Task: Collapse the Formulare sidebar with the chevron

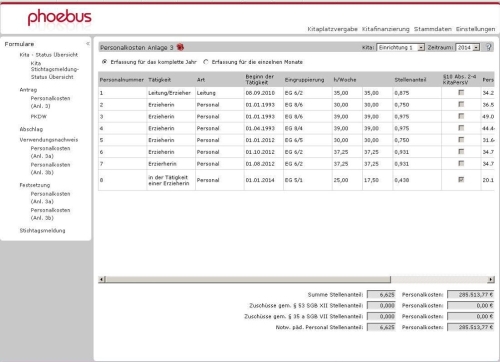Action: coord(87,44)
